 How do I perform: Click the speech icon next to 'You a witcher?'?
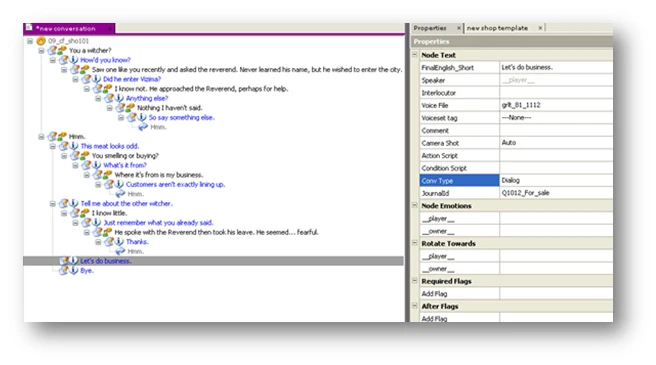[57, 50]
